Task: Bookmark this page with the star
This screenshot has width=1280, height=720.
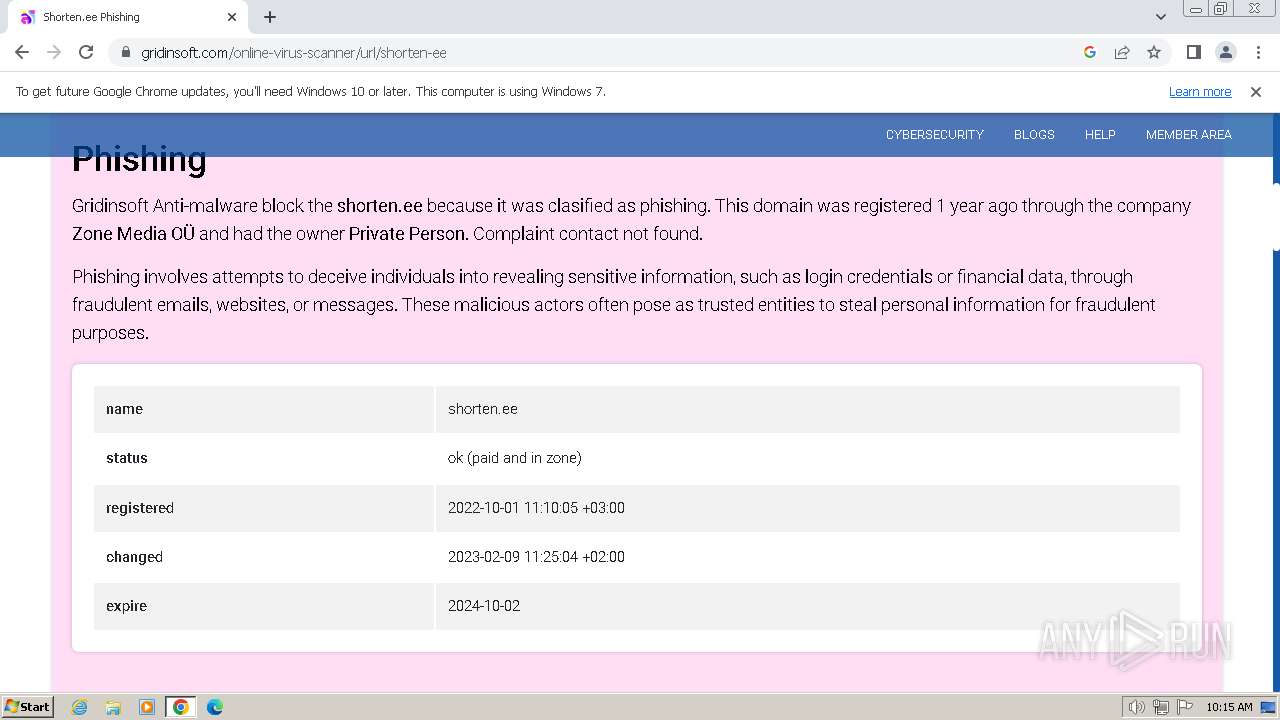Action: tap(1154, 52)
